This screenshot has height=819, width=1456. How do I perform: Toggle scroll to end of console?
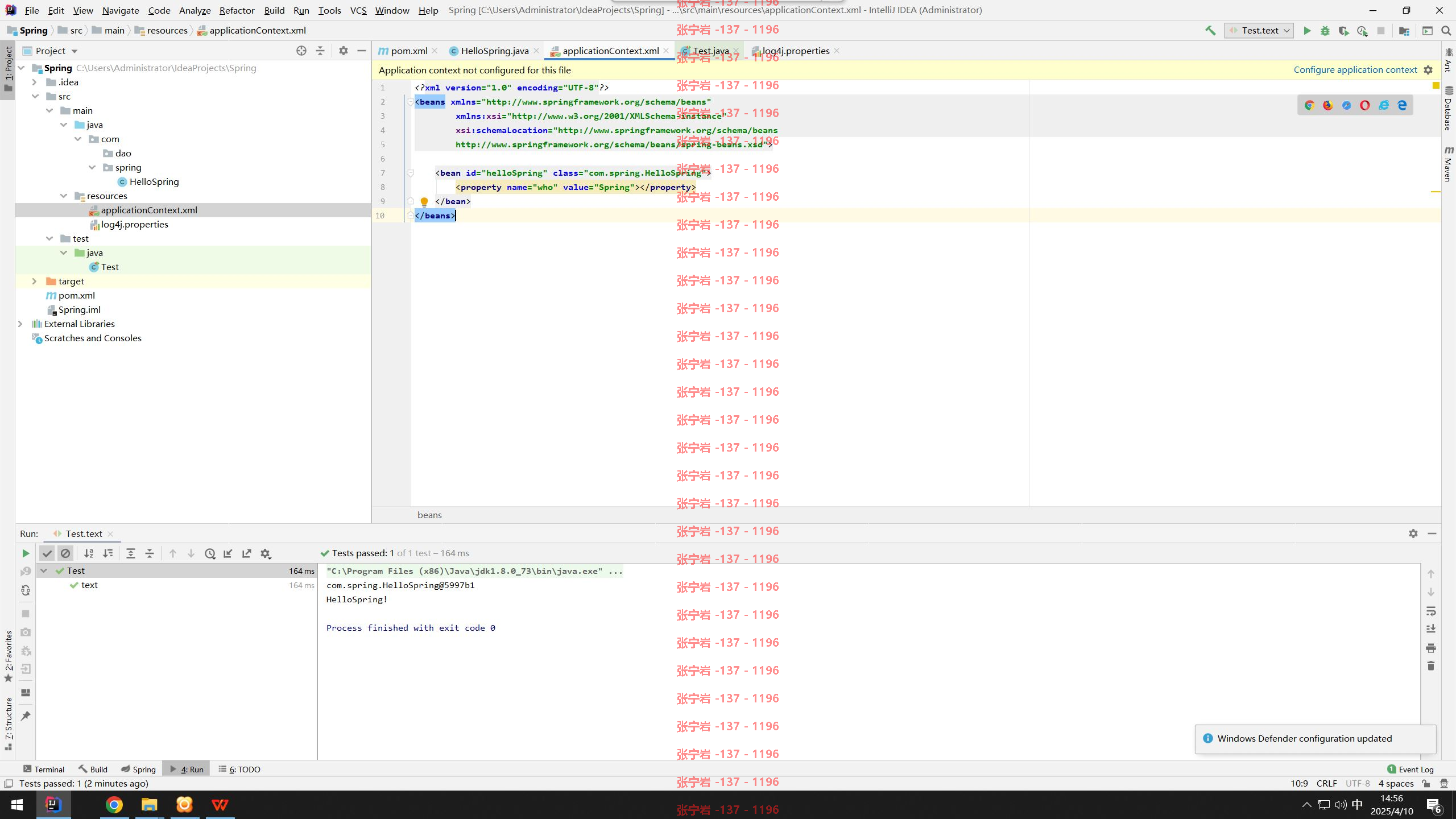click(1431, 629)
